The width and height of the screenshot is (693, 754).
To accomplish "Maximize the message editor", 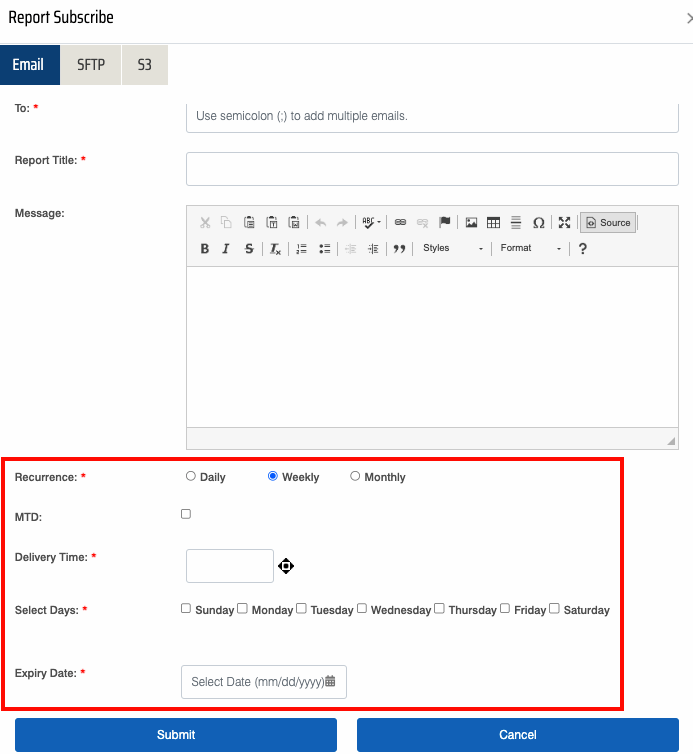I will pyautogui.click(x=564, y=223).
